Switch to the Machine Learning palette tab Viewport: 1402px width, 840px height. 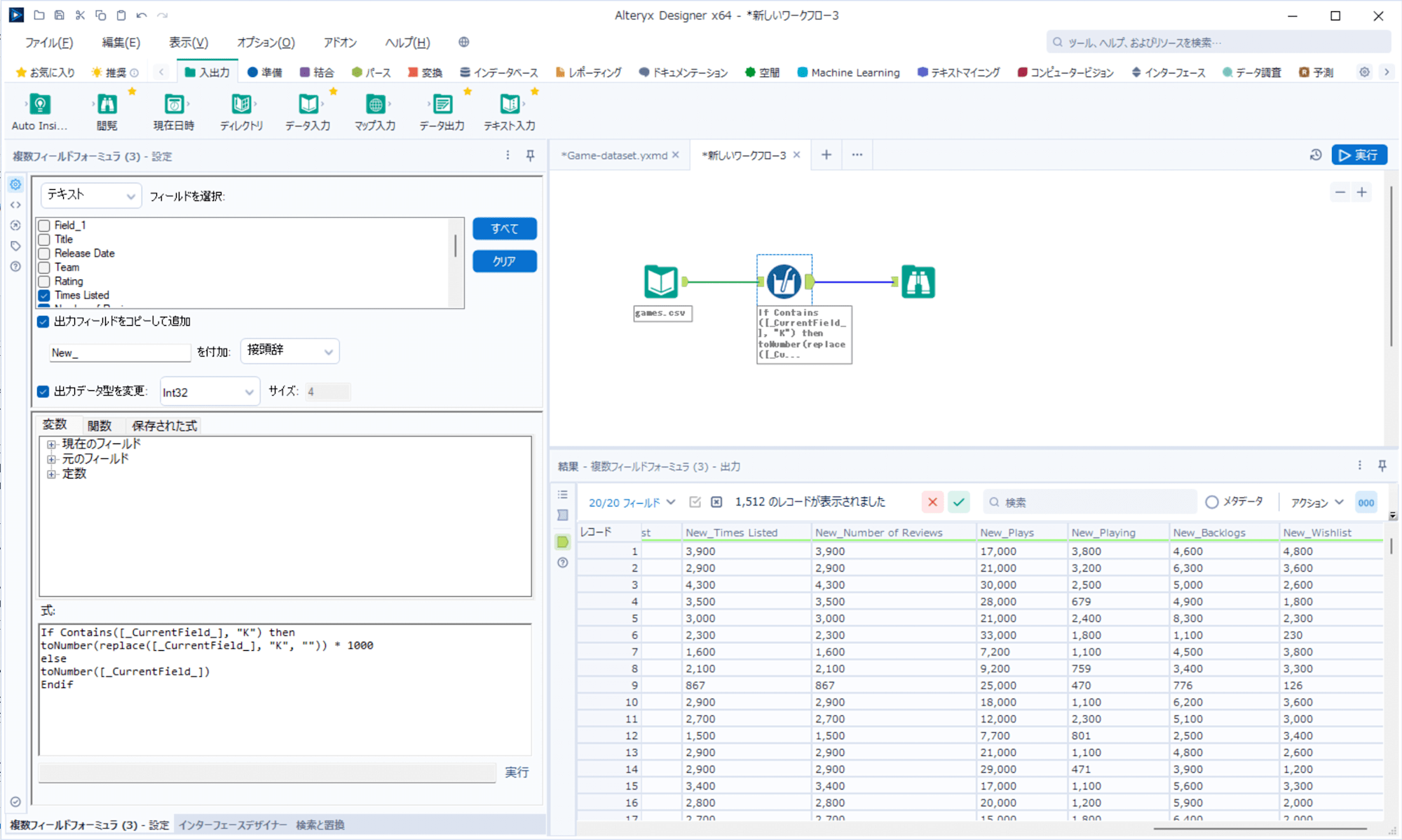848,72
